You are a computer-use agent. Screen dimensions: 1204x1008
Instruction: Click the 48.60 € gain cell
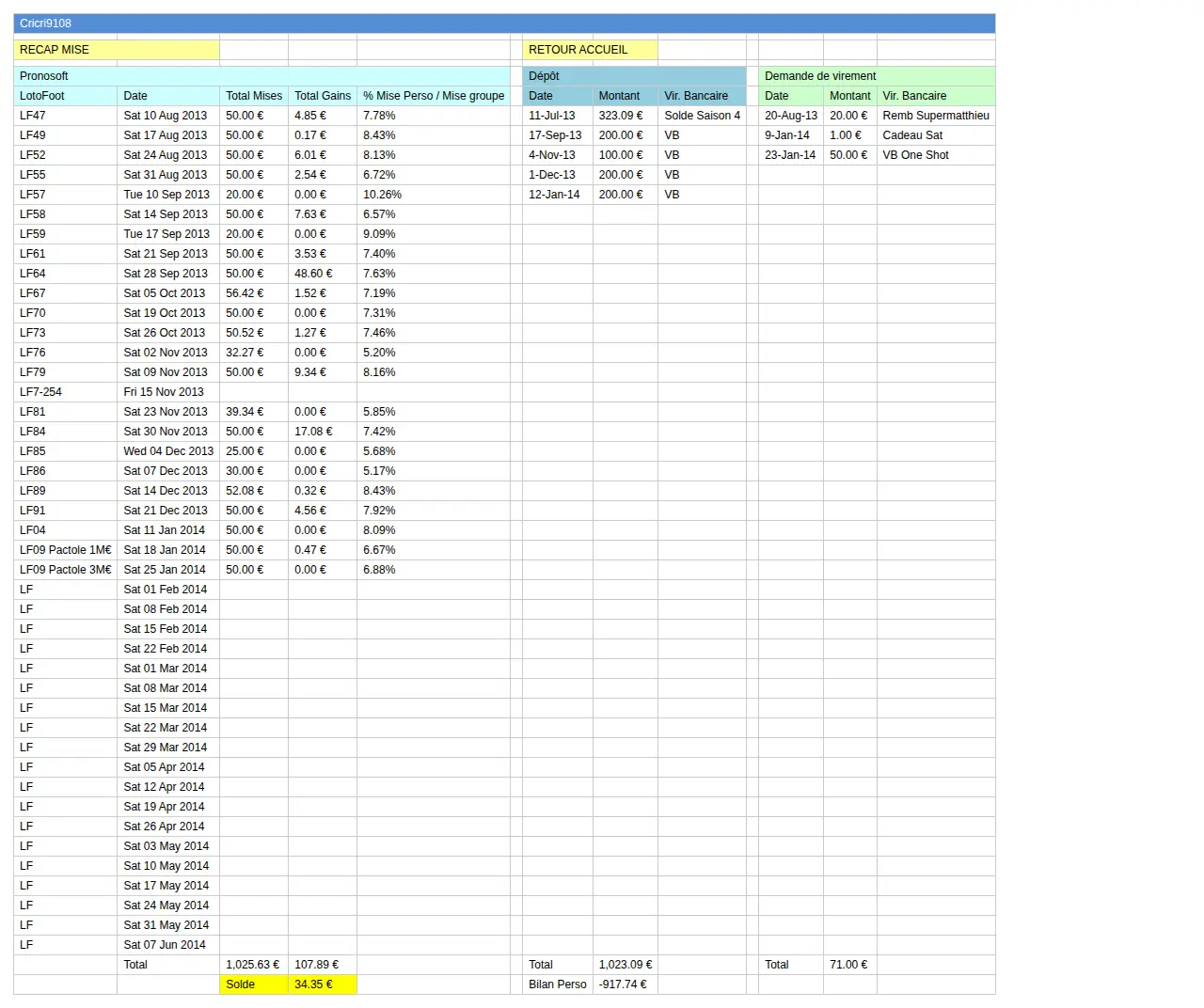click(x=323, y=274)
